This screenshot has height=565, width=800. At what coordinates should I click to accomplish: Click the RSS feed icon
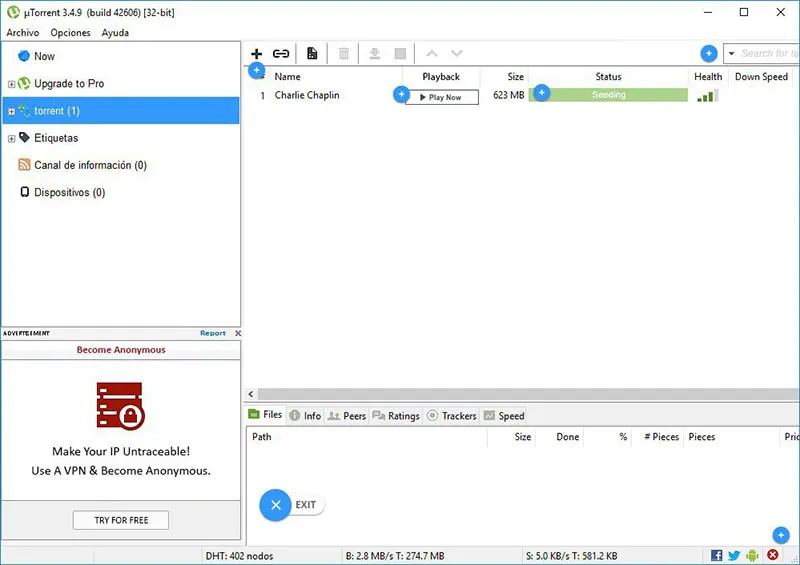(24, 164)
